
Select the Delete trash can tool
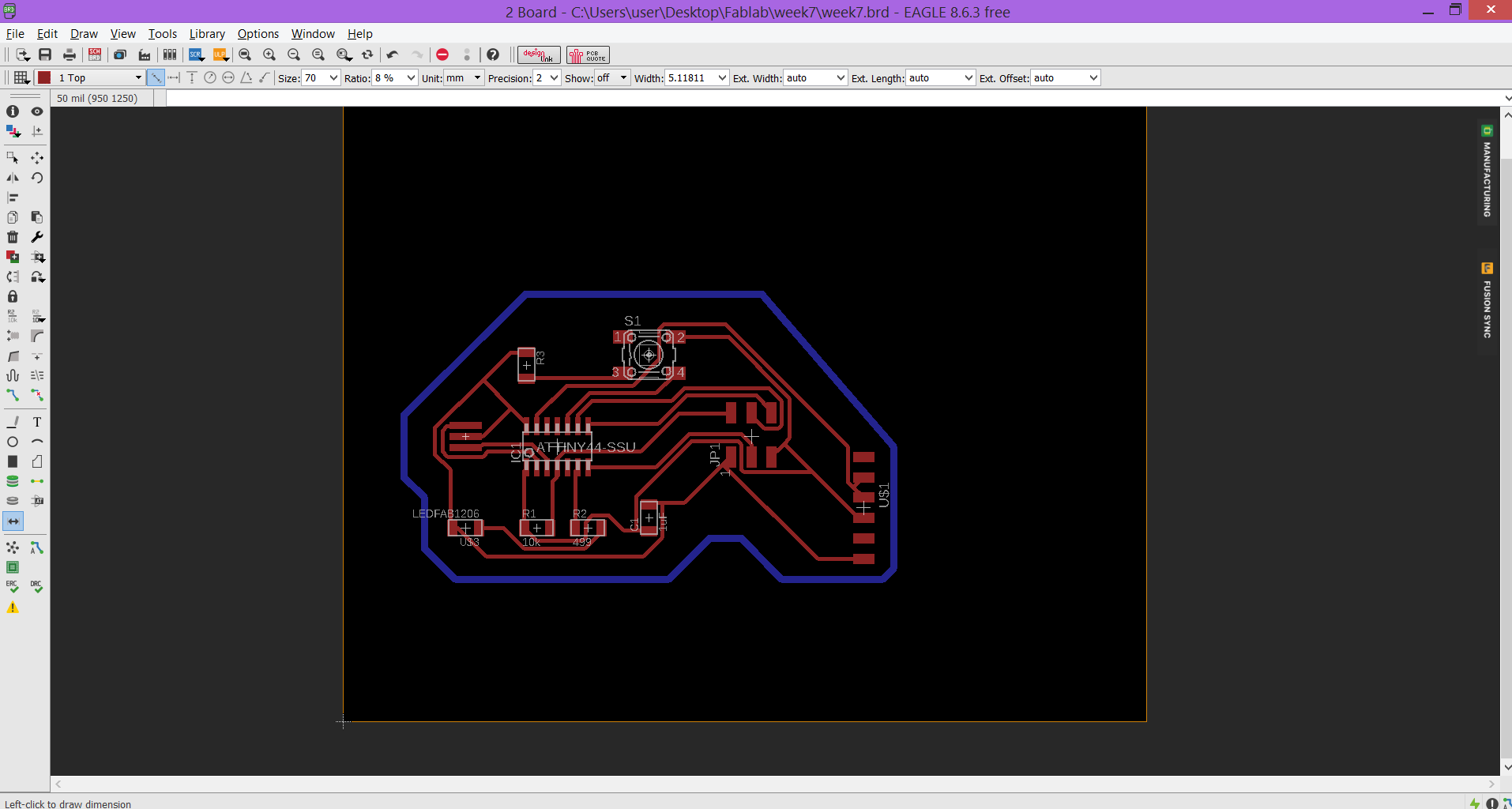click(13, 237)
